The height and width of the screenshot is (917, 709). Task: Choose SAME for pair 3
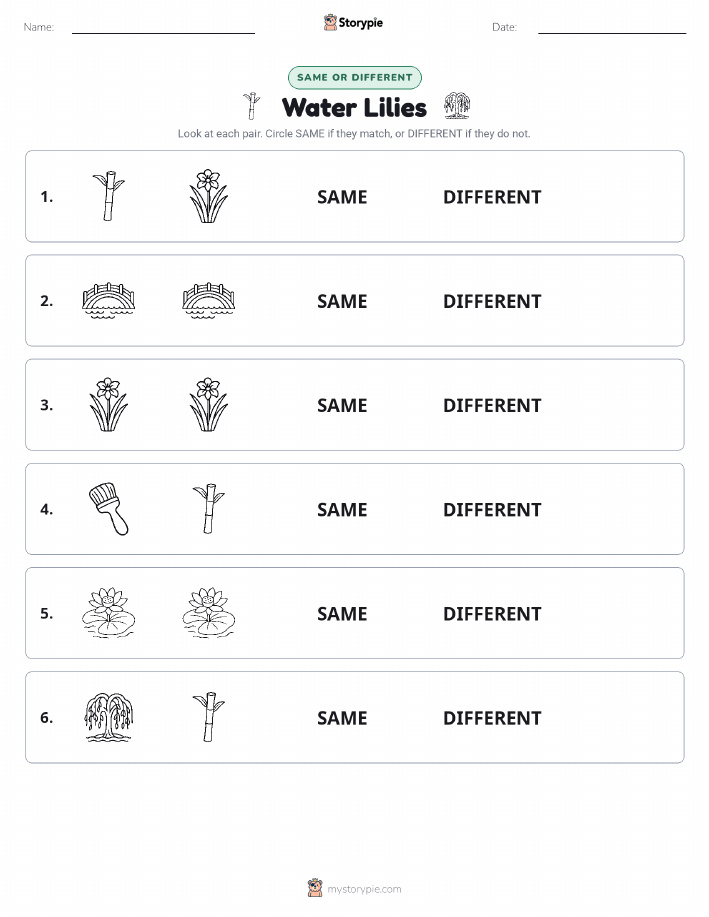tap(342, 405)
